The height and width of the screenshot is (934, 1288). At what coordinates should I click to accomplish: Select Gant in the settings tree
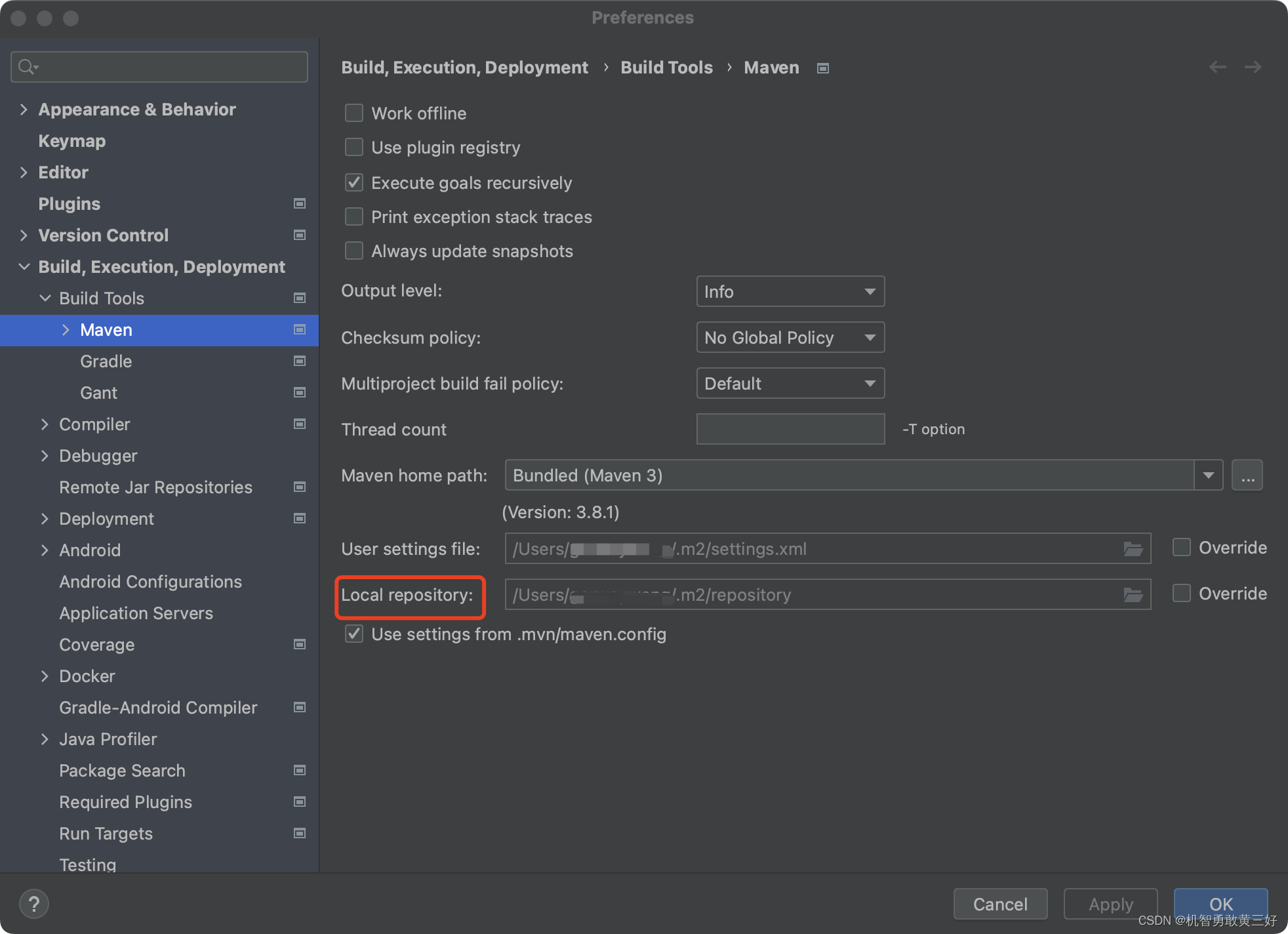pyautogui.click(x=98, y=392)
